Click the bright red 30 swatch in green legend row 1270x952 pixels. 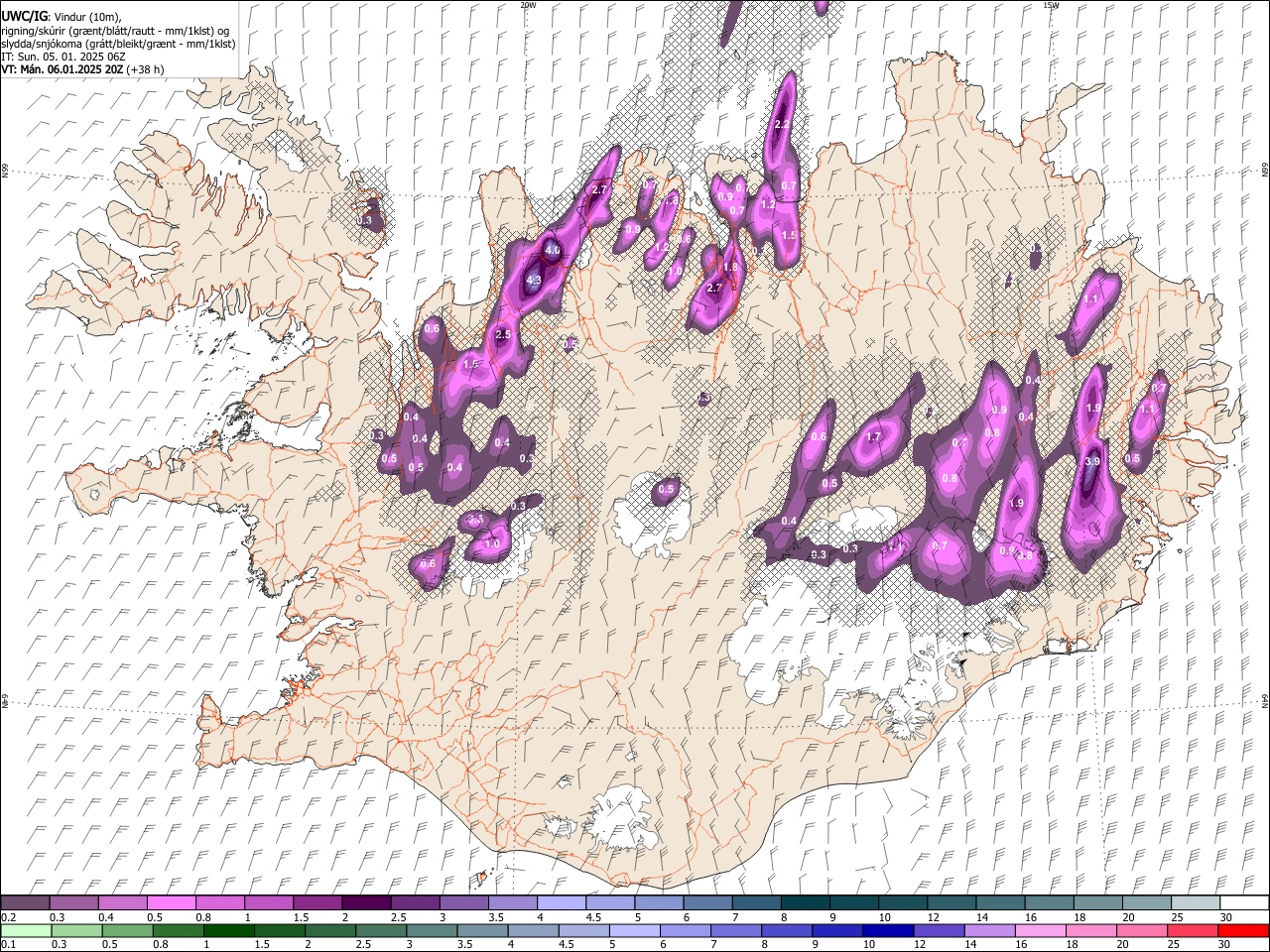[1244, 930]
